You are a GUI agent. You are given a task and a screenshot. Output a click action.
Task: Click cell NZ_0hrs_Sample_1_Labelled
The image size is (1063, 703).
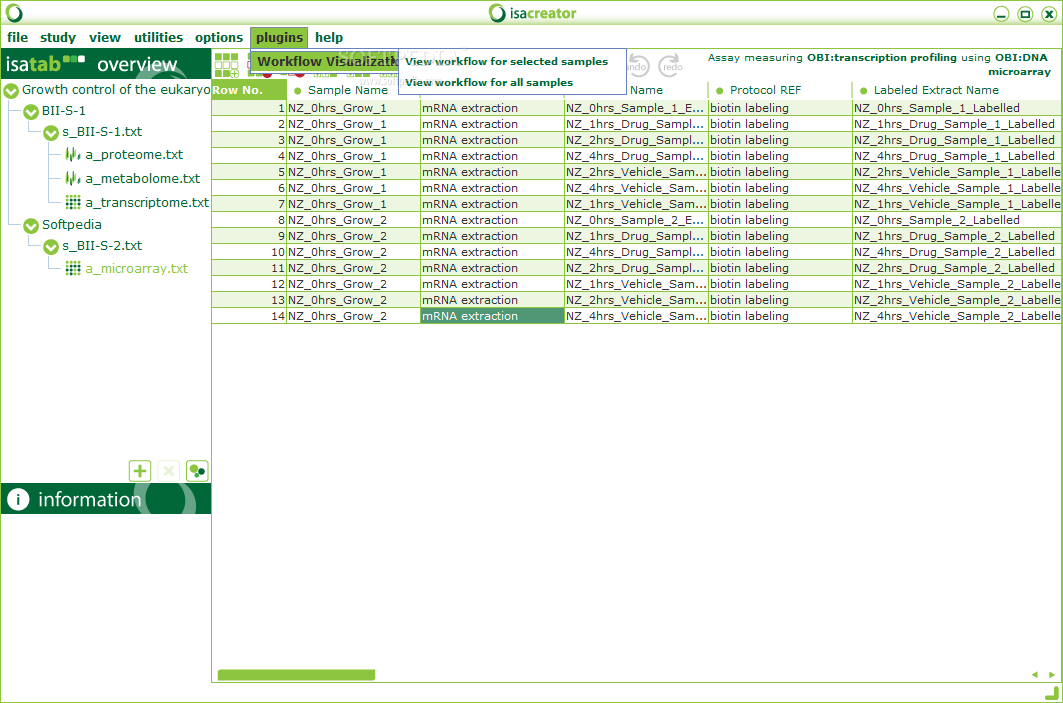point(957,108)
